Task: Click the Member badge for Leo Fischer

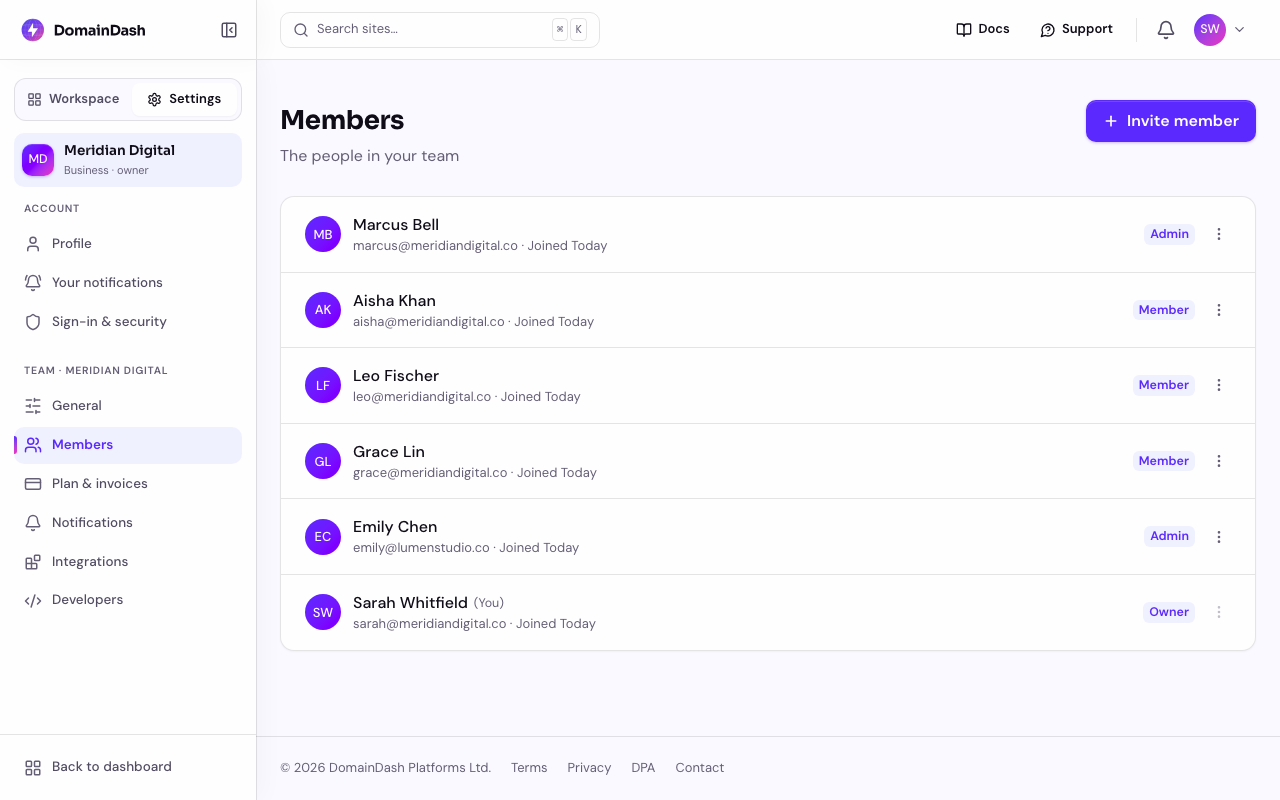Action: 1164,385
